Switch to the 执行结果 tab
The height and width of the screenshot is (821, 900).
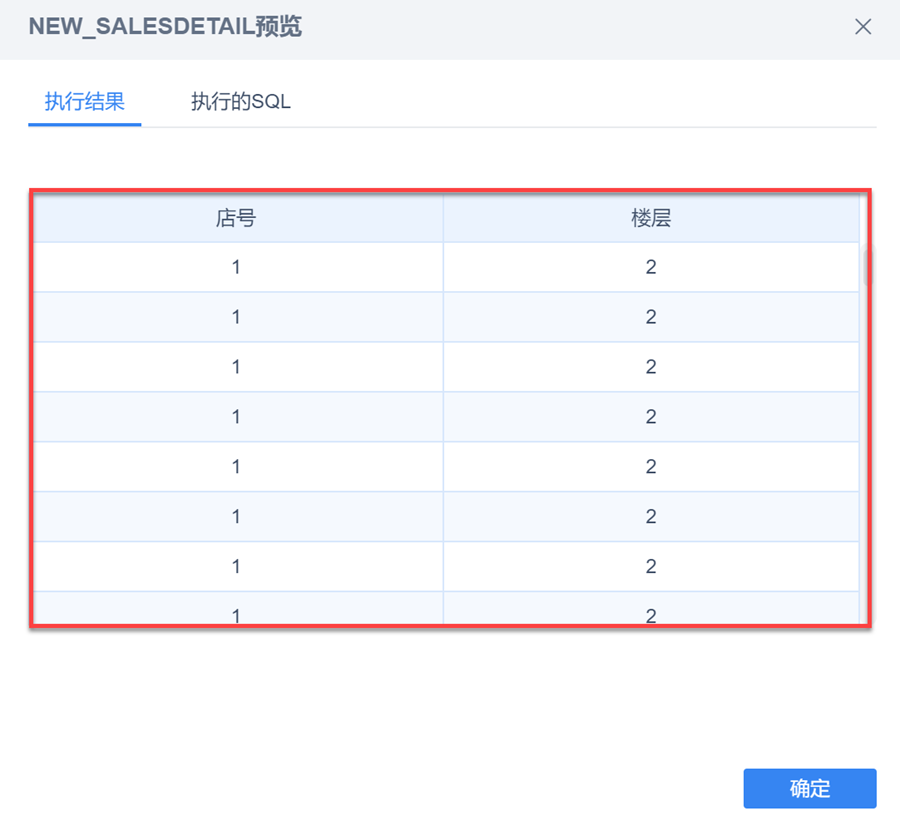pos(85,102)
